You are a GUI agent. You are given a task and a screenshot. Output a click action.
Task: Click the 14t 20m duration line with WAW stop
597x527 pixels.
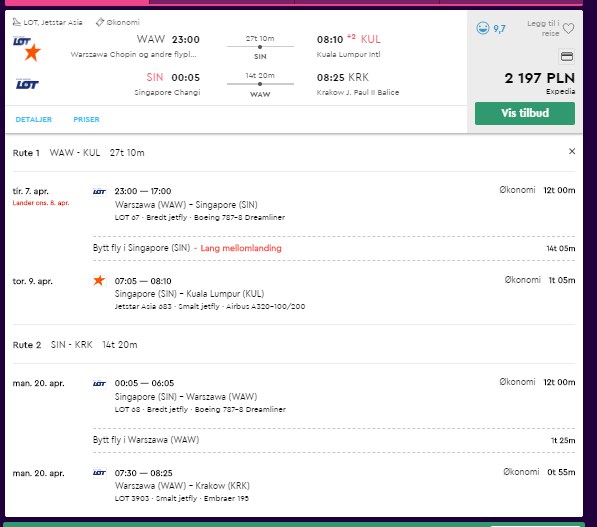tap(260, 85)
